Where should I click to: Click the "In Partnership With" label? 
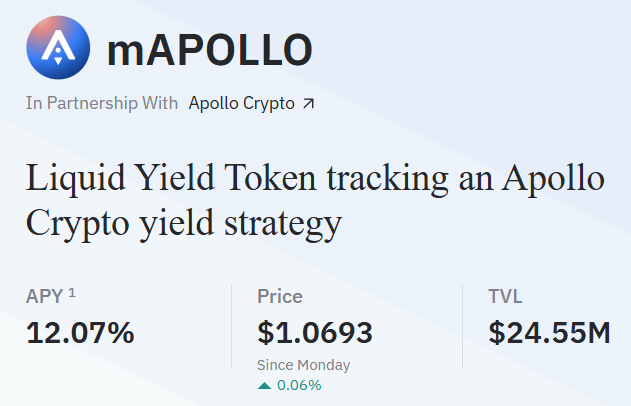[102, 103]
